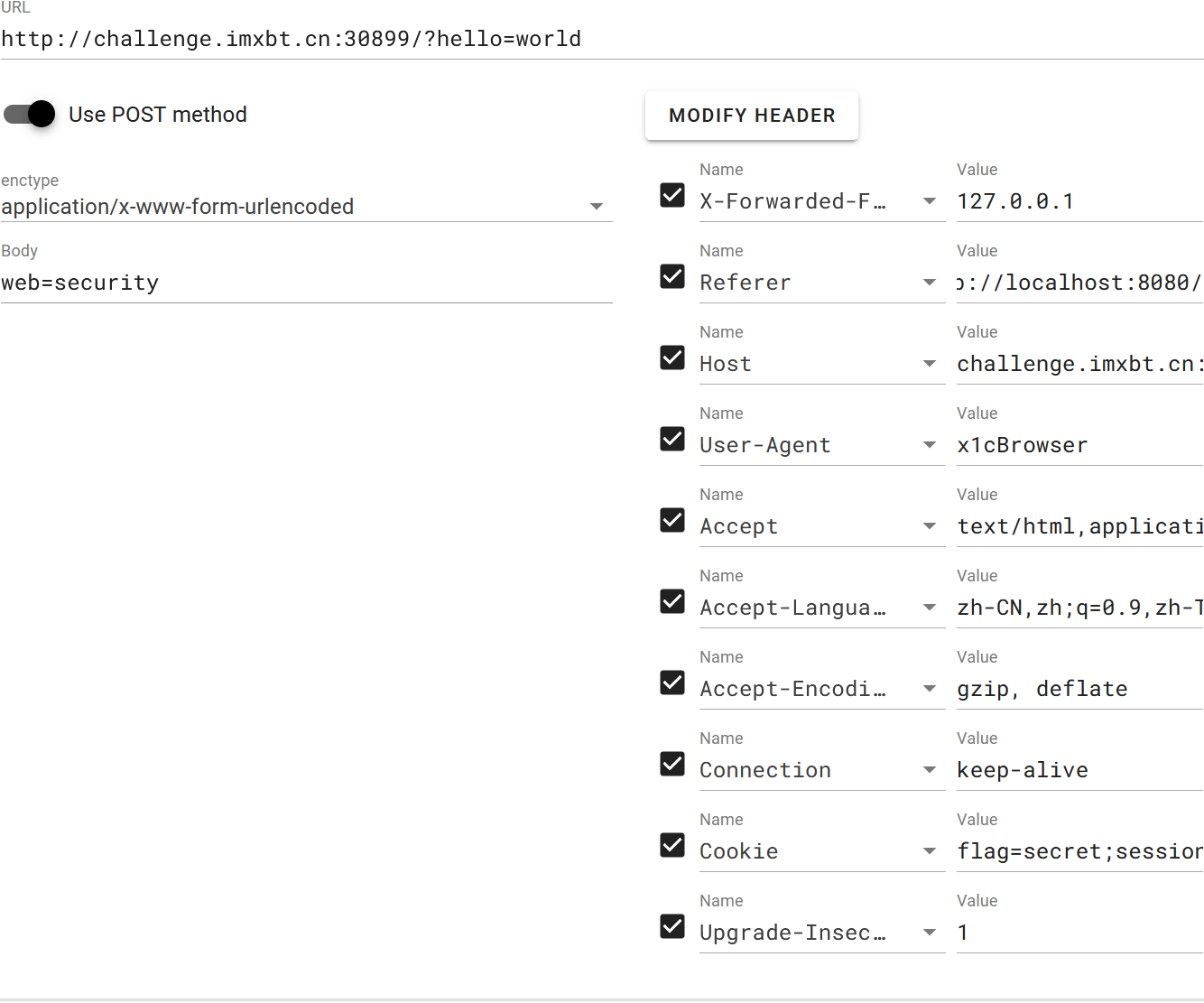Uncheck the X-Forwarded-For header checkbox
The height and width of the screenshot is (1003, 1204).
tap(672, 195)
